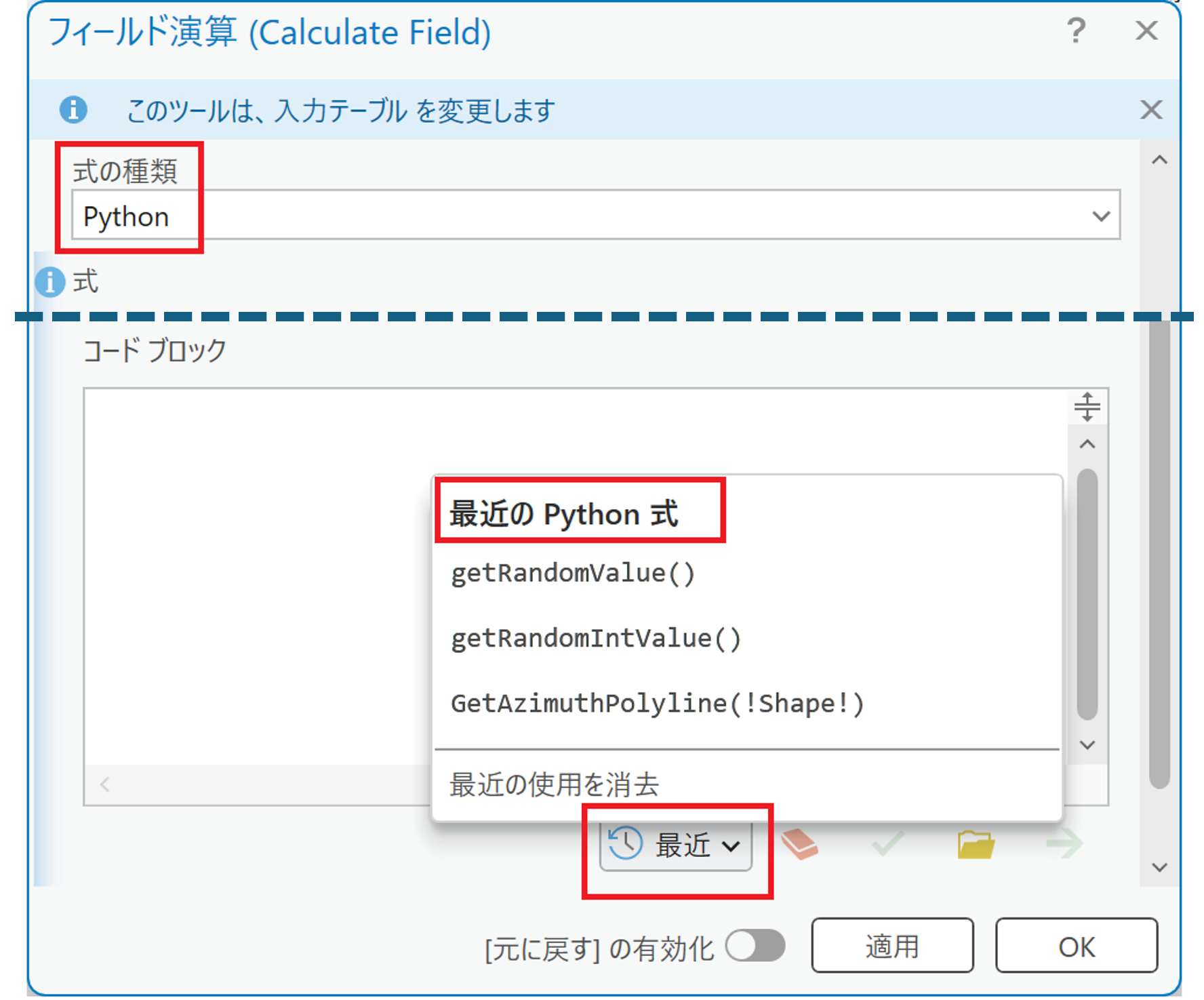The height and width of the screenshot is (1000, 1204).
Task: Click the green arrow export icon
Action: click(1064, 844)
